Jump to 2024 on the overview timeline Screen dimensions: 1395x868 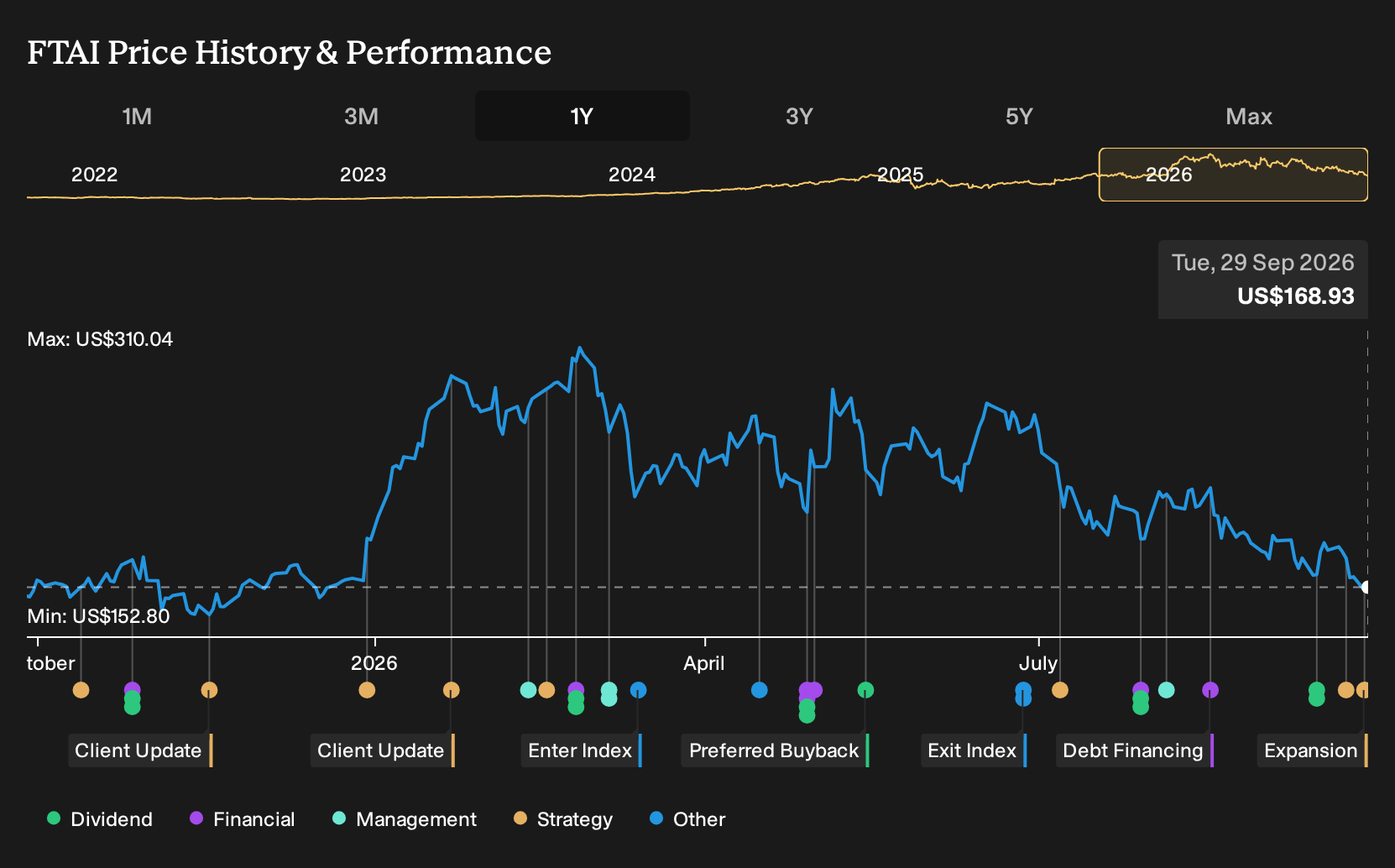point(631,175)
